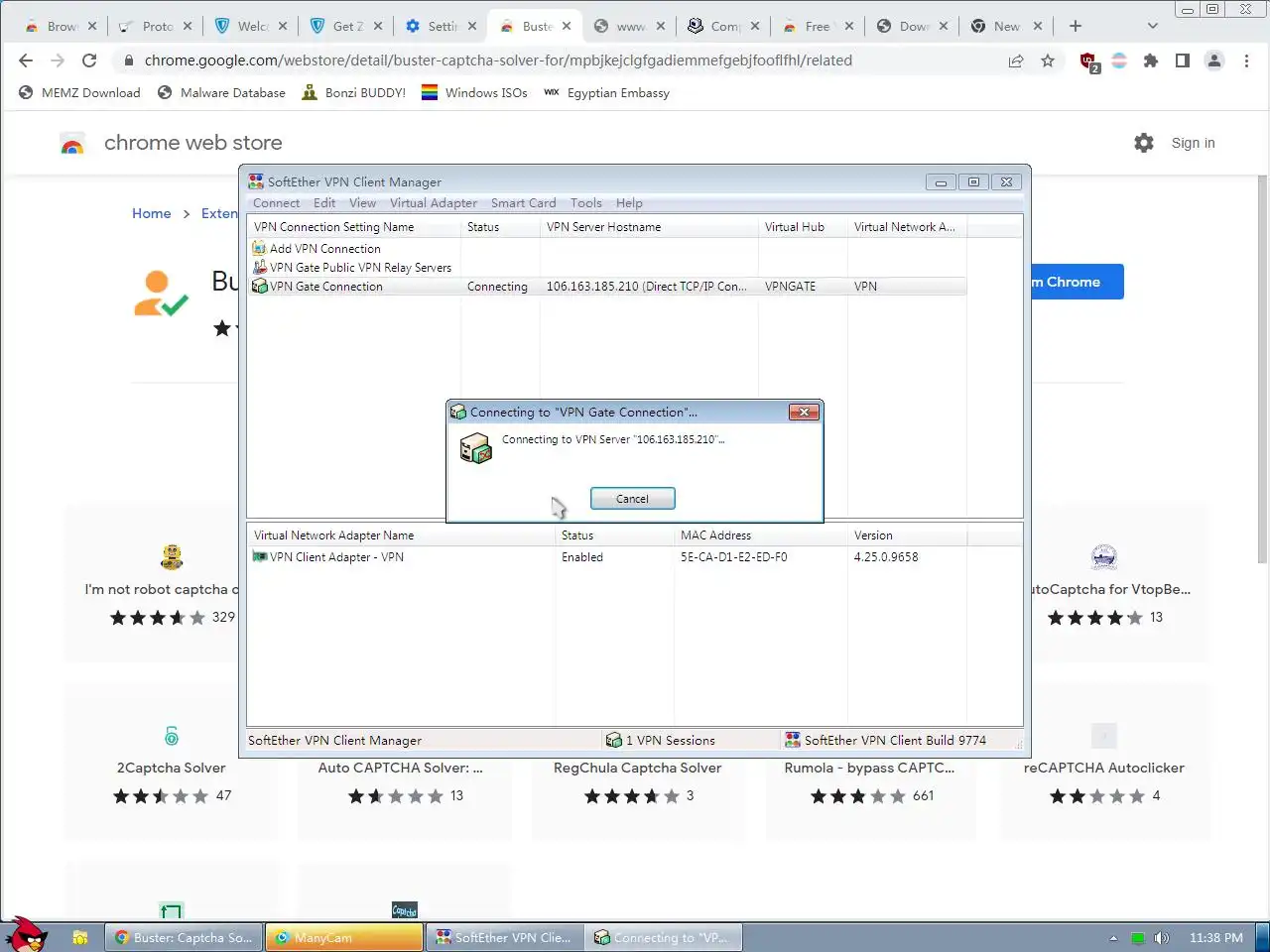Click the Connecting status cell
The width and height of the screenshot is (1270, 952).
(x=497, y=287)
